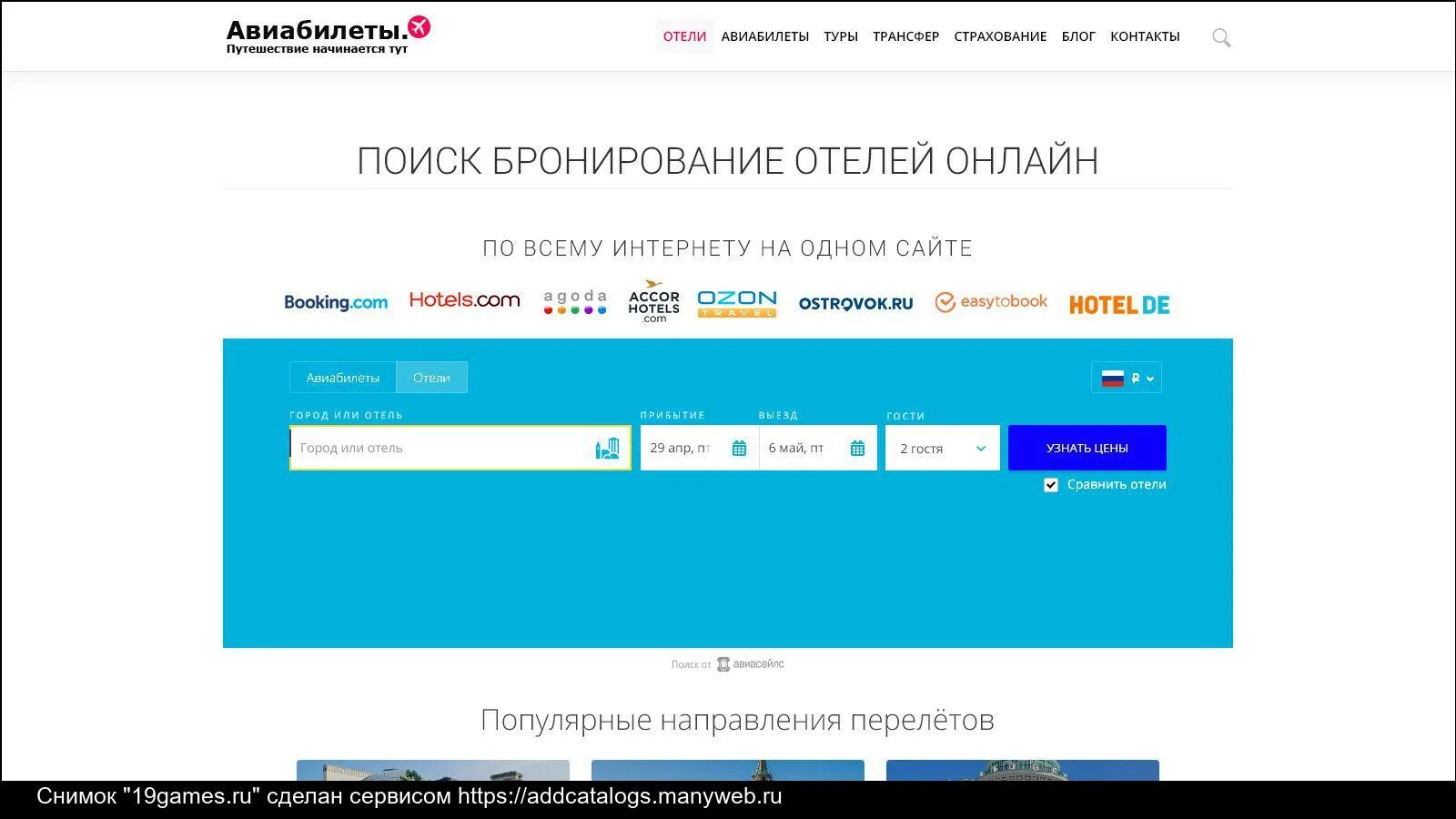Click the Авиасейлс logo under search widget

751,664
